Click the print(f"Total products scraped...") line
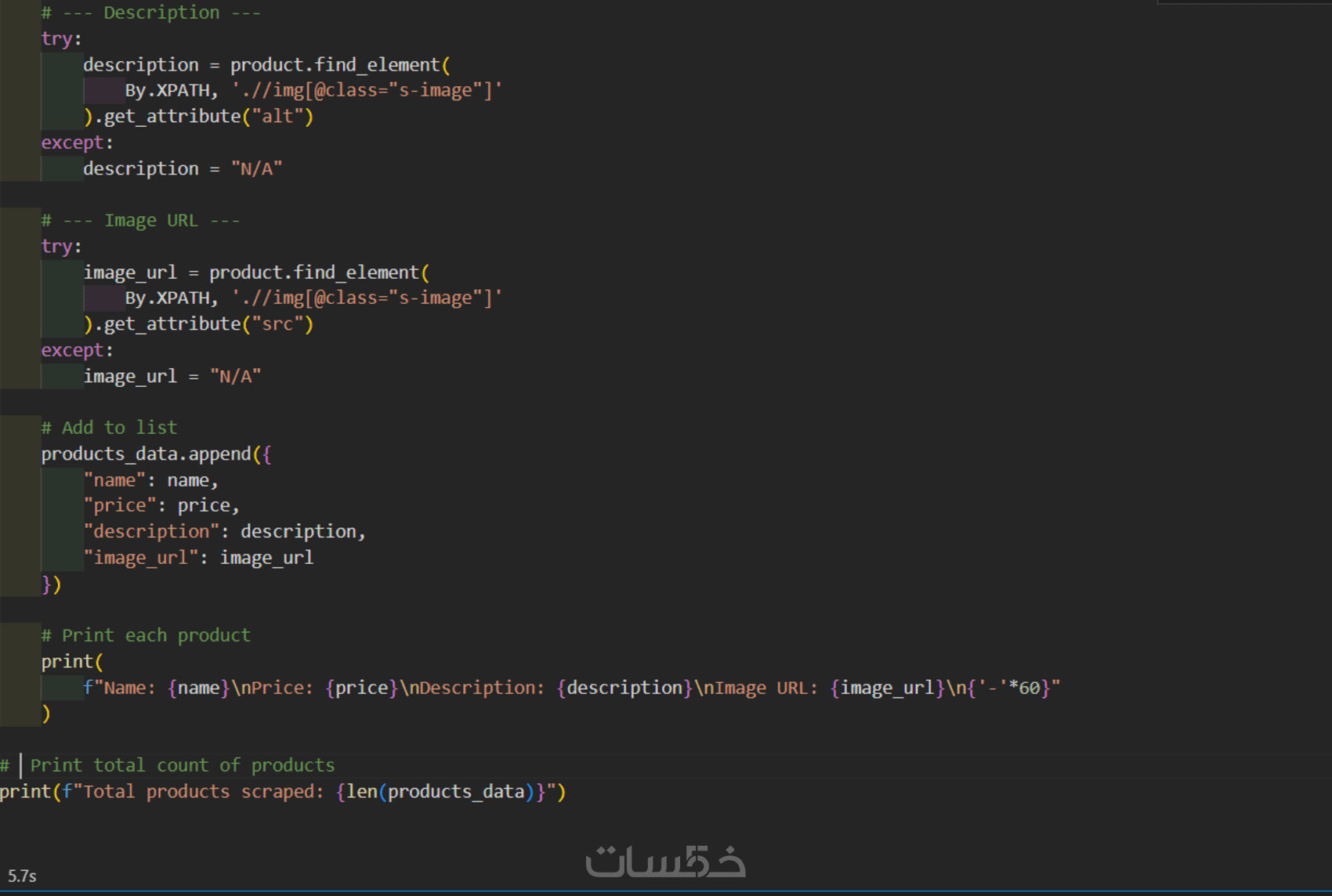This screenshot has height=896, width=1332. click(283, 791)
